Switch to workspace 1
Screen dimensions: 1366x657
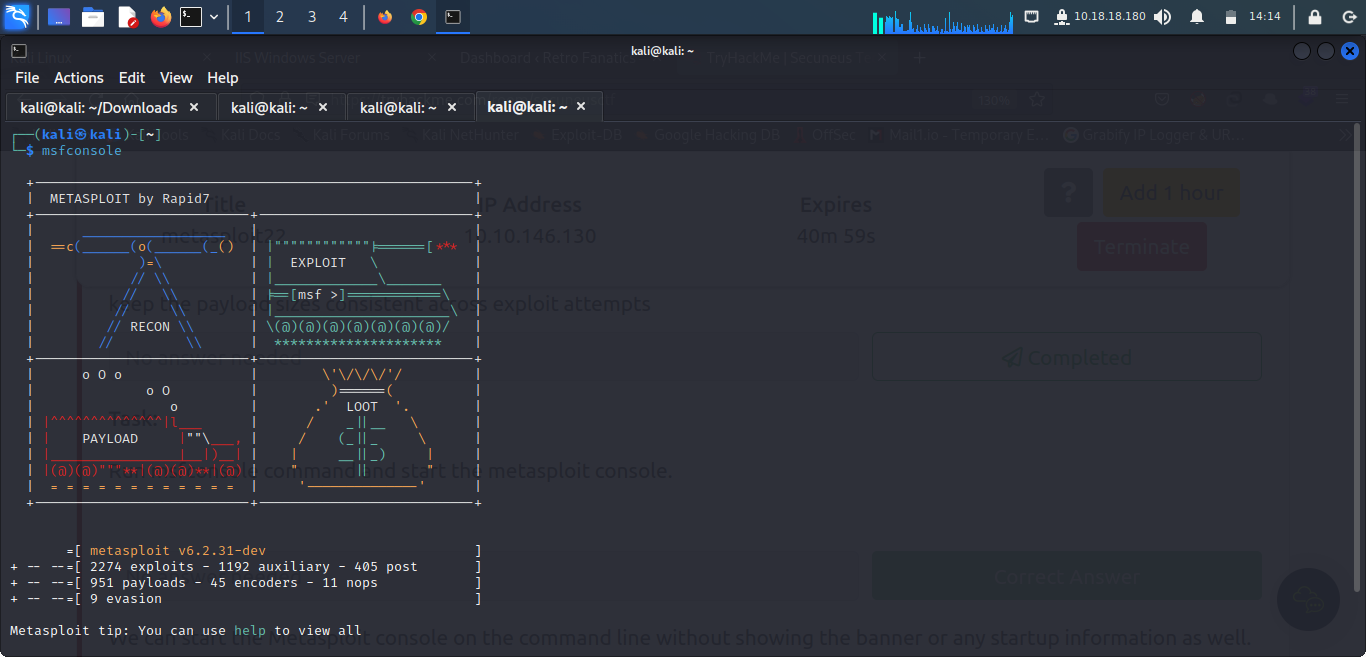pyautogui.click(x=248, y=17)
